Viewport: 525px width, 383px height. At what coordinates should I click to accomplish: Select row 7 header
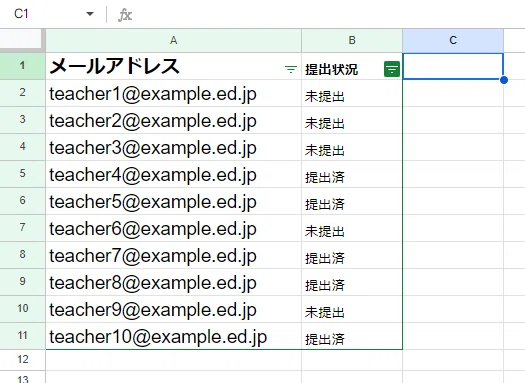[22, 228]
